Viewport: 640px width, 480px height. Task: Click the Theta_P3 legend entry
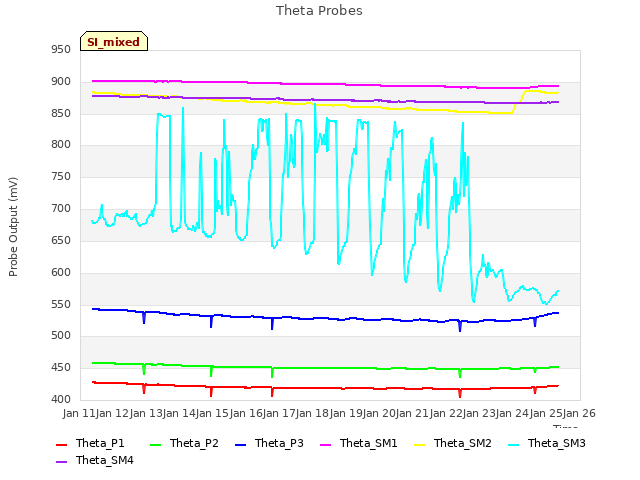(x=269, y=443)
